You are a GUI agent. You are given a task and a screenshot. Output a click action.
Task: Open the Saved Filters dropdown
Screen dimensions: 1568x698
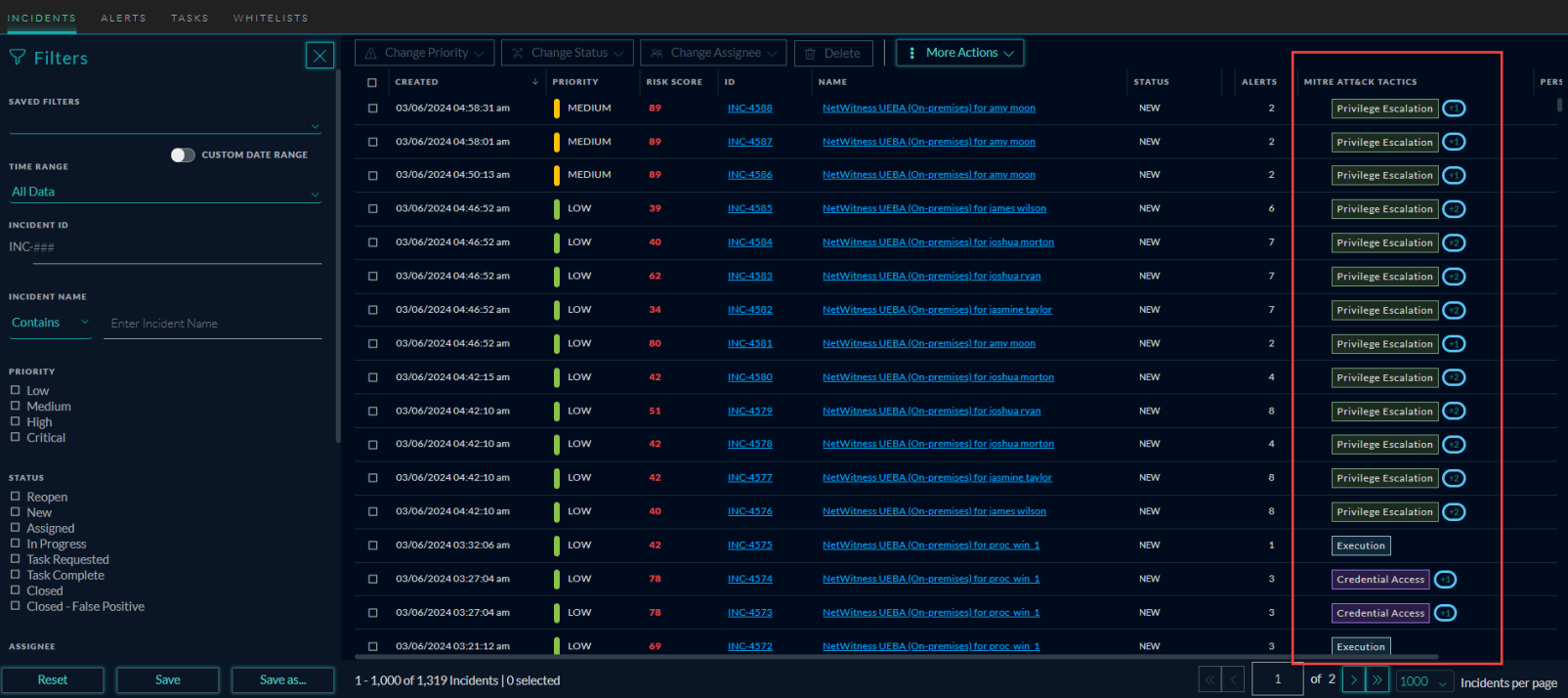165,125
